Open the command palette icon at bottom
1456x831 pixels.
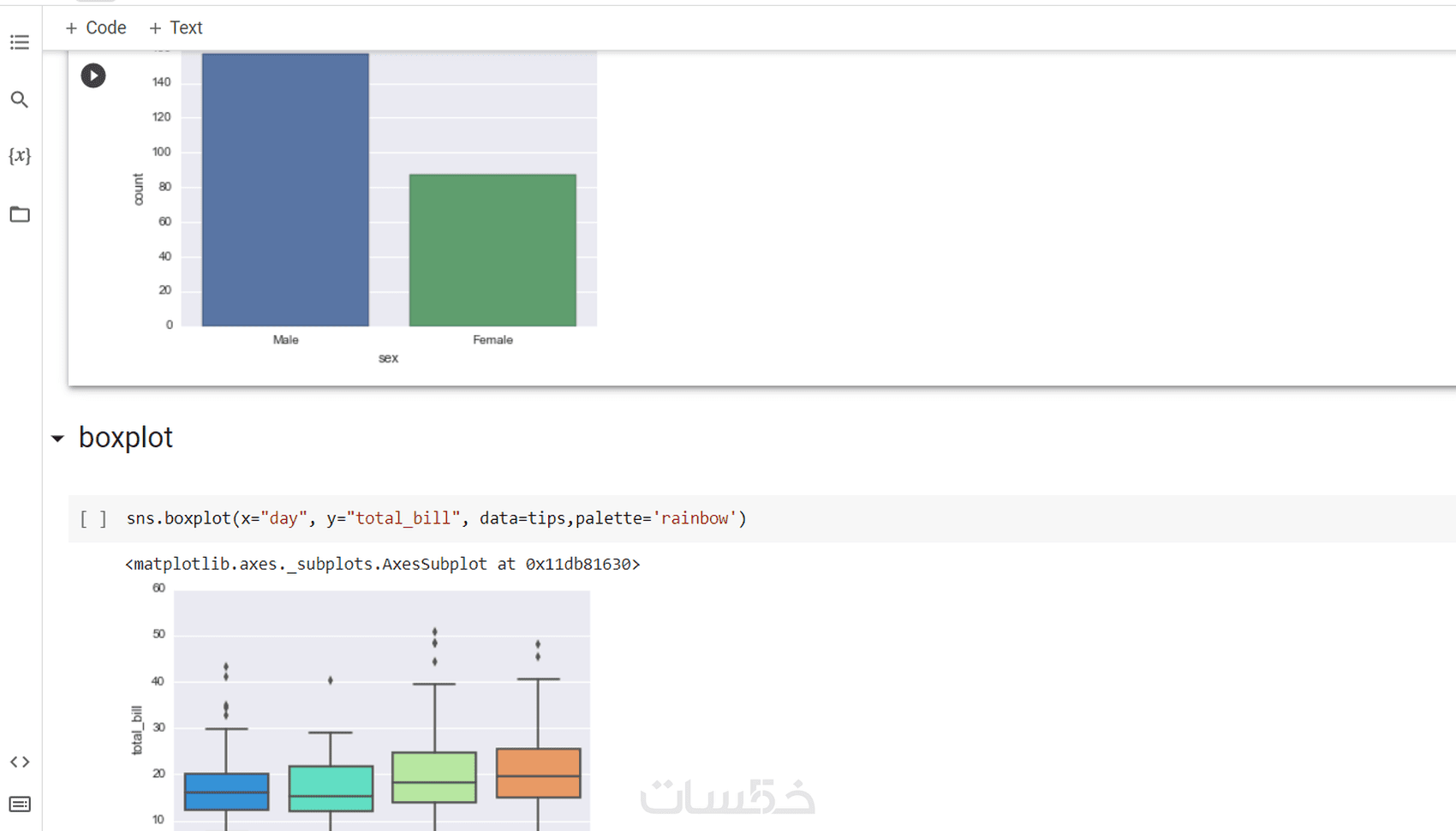20,804
